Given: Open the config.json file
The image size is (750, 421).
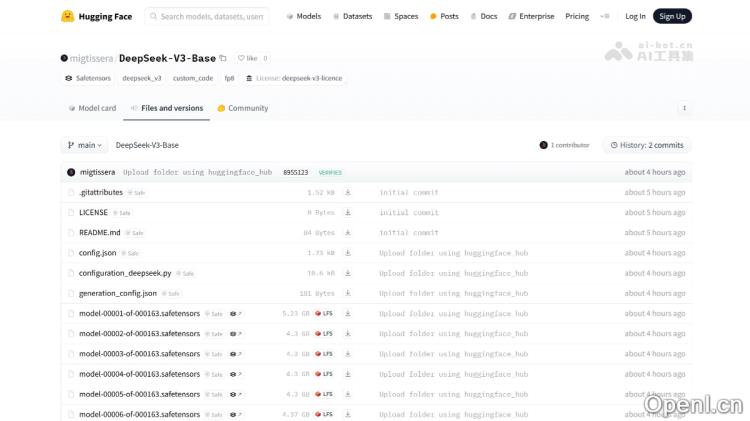Looking at the screenshot, I should [98, 253].
